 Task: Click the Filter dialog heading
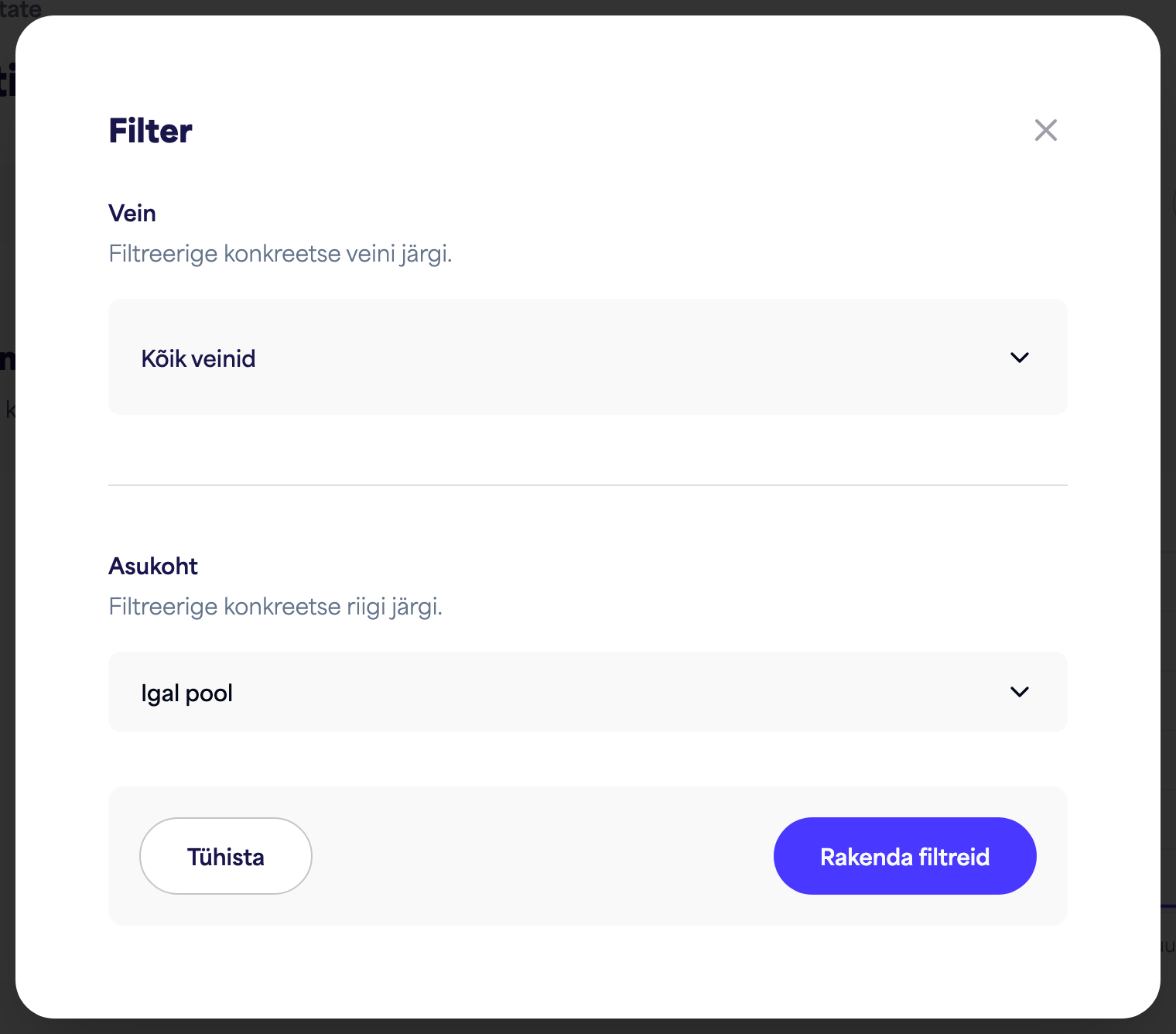click(150, 131)
